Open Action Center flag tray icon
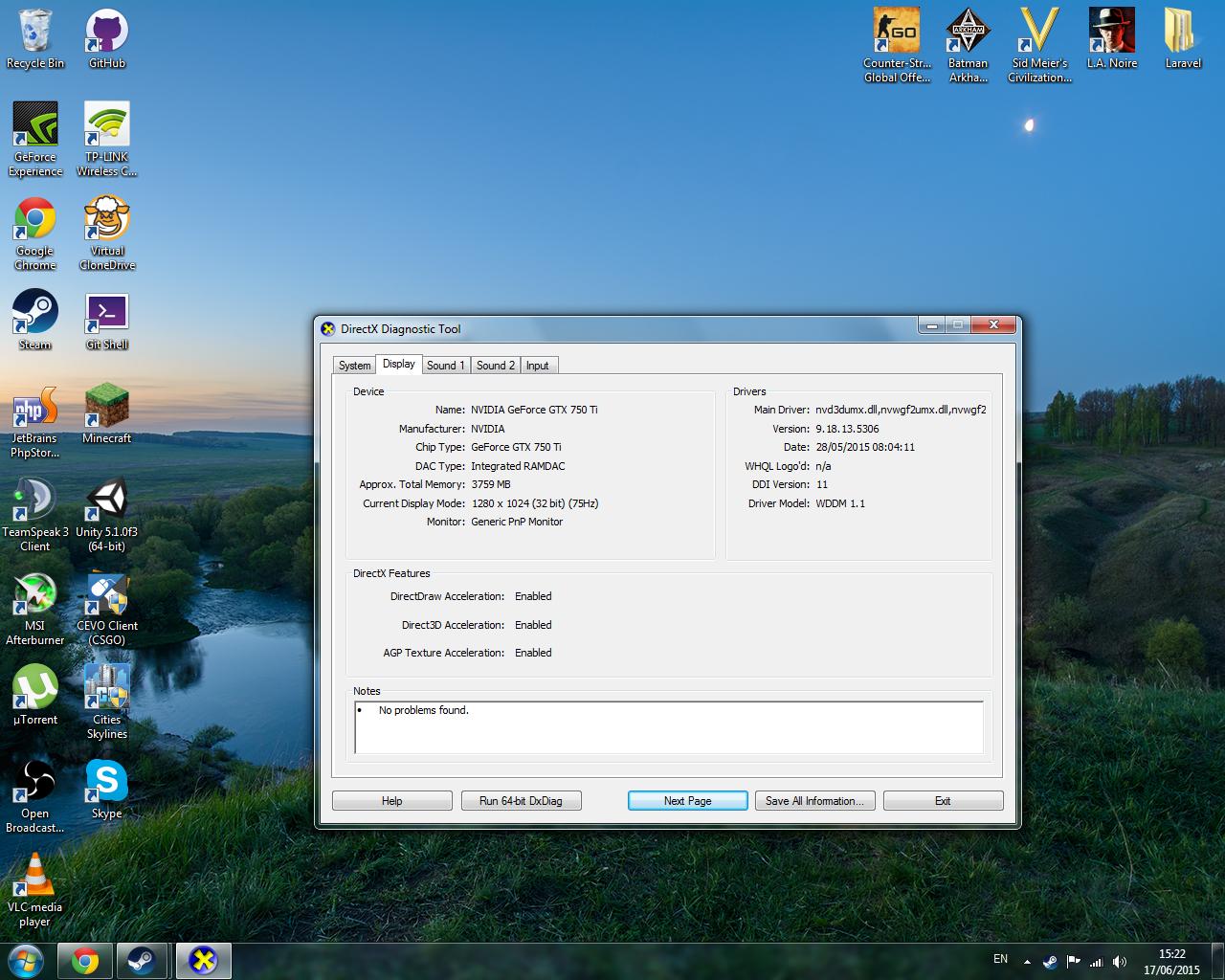Viewport: 1225px width, 980px height. coord(1074,962)
